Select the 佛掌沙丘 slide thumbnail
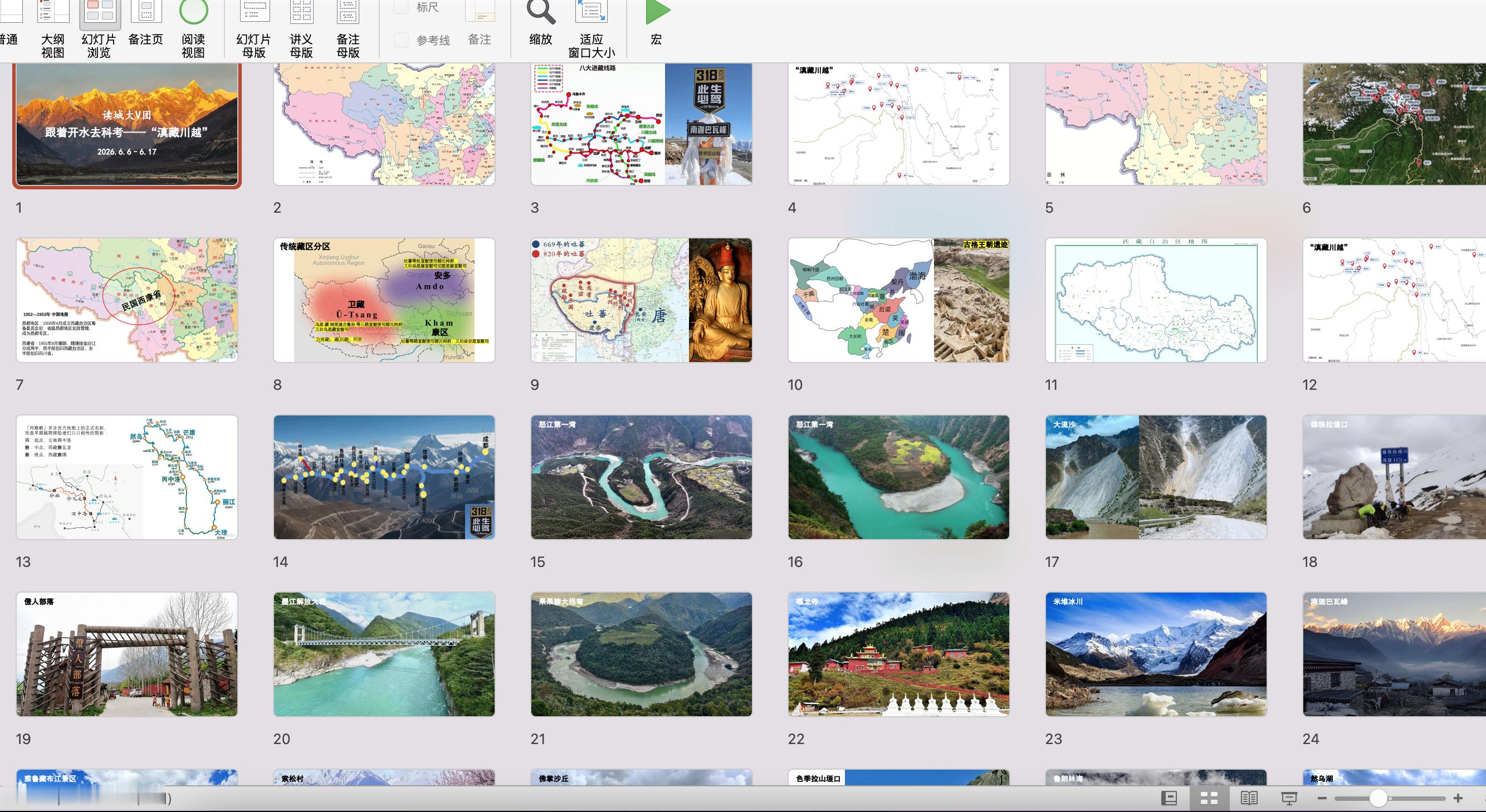The width and height of the screenshot is (1486, 812). point(642,777)
